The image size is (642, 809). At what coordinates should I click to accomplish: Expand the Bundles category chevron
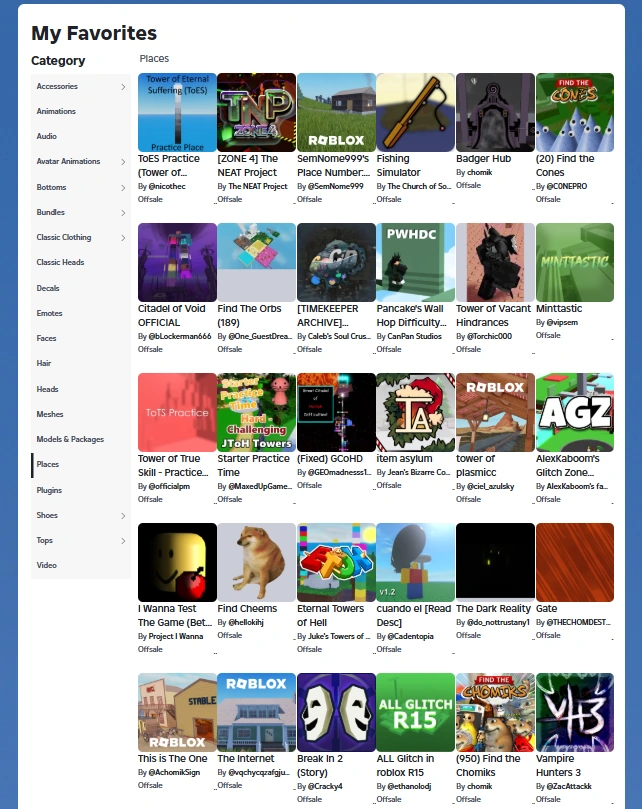123,213
